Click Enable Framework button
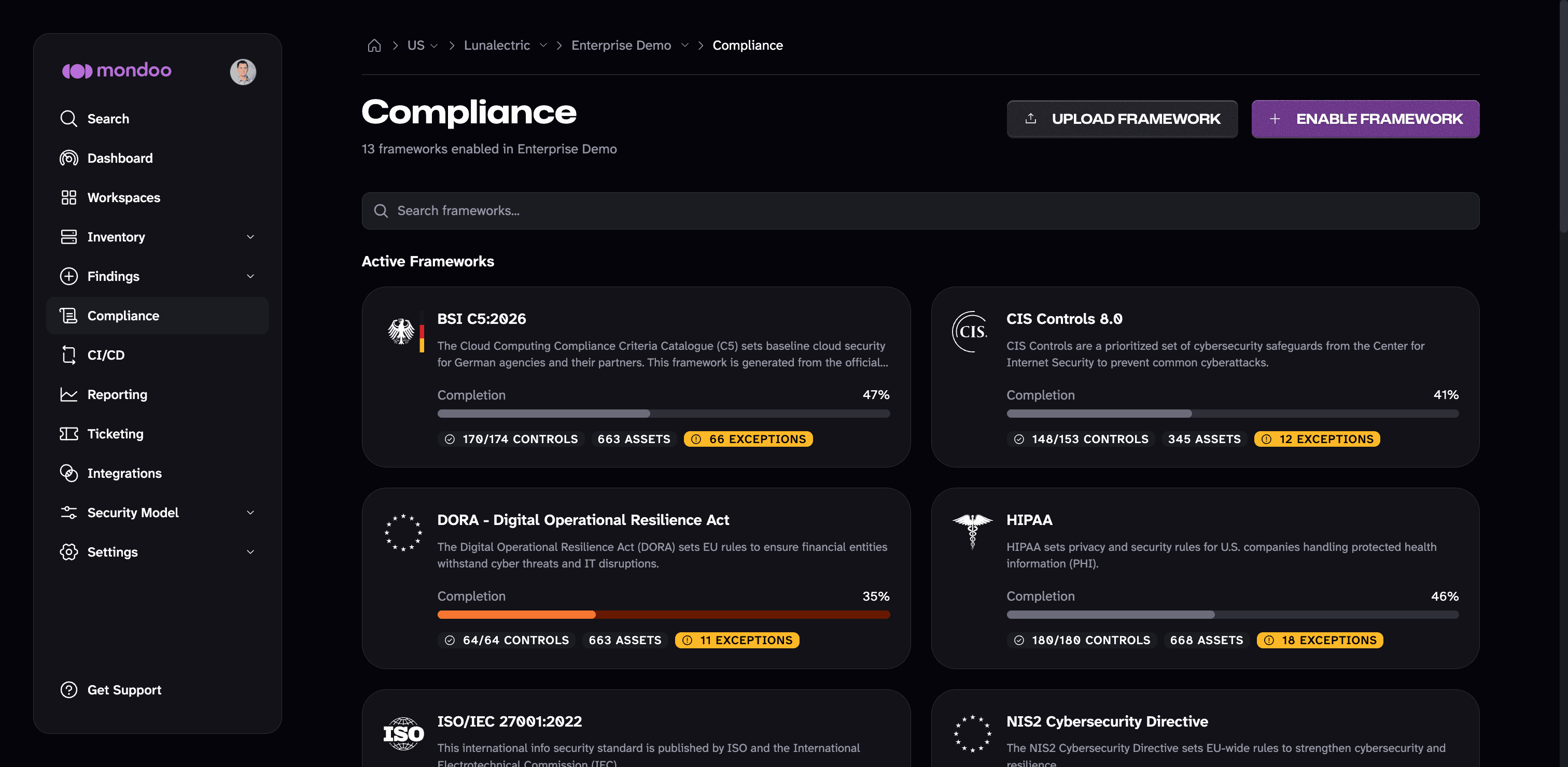 pos(1365,119)
